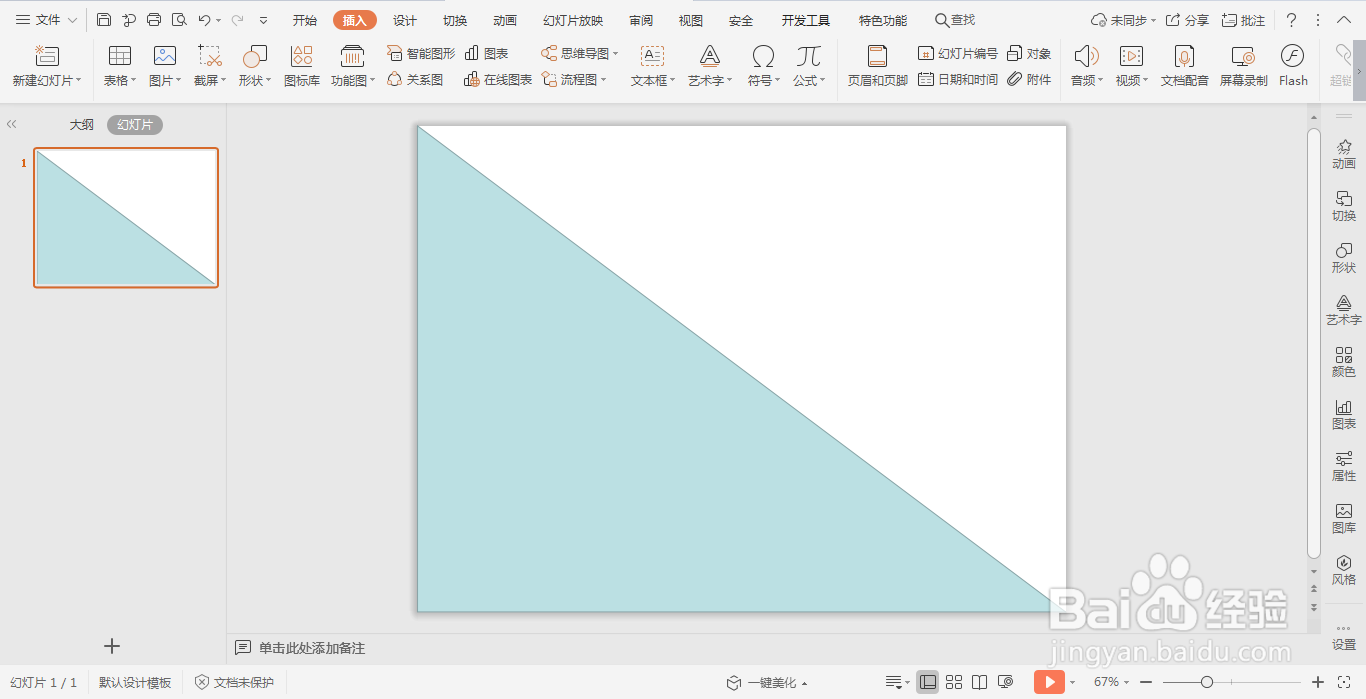Switch to reading view icon
This screenshot has width=1366, height=699.
click(x=980, y=682)
